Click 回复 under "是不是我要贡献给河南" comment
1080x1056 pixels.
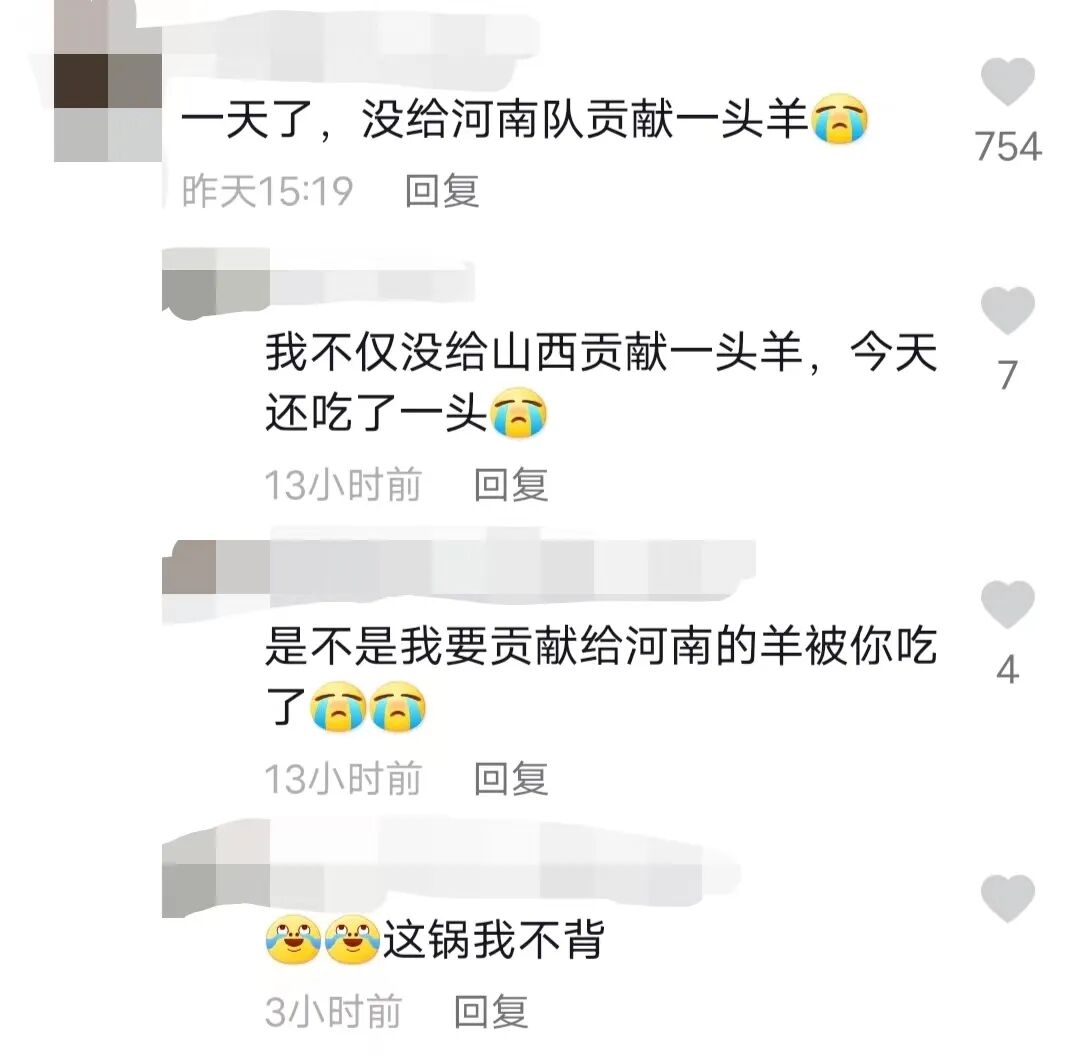pos(511,779)
